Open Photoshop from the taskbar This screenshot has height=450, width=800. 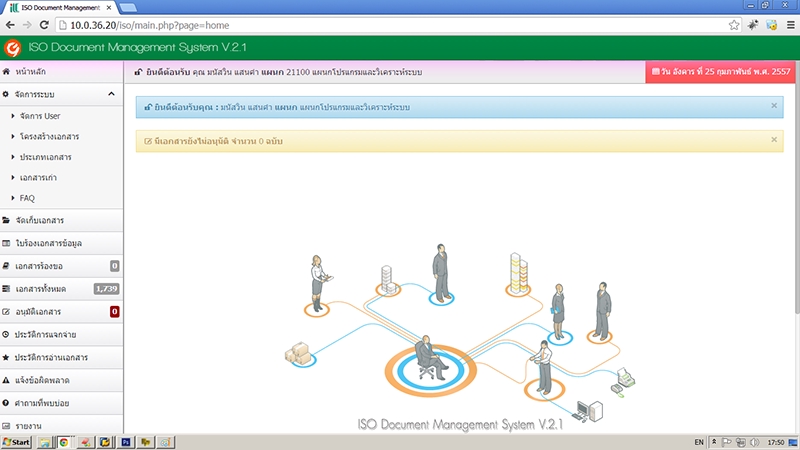click(126, 442)
